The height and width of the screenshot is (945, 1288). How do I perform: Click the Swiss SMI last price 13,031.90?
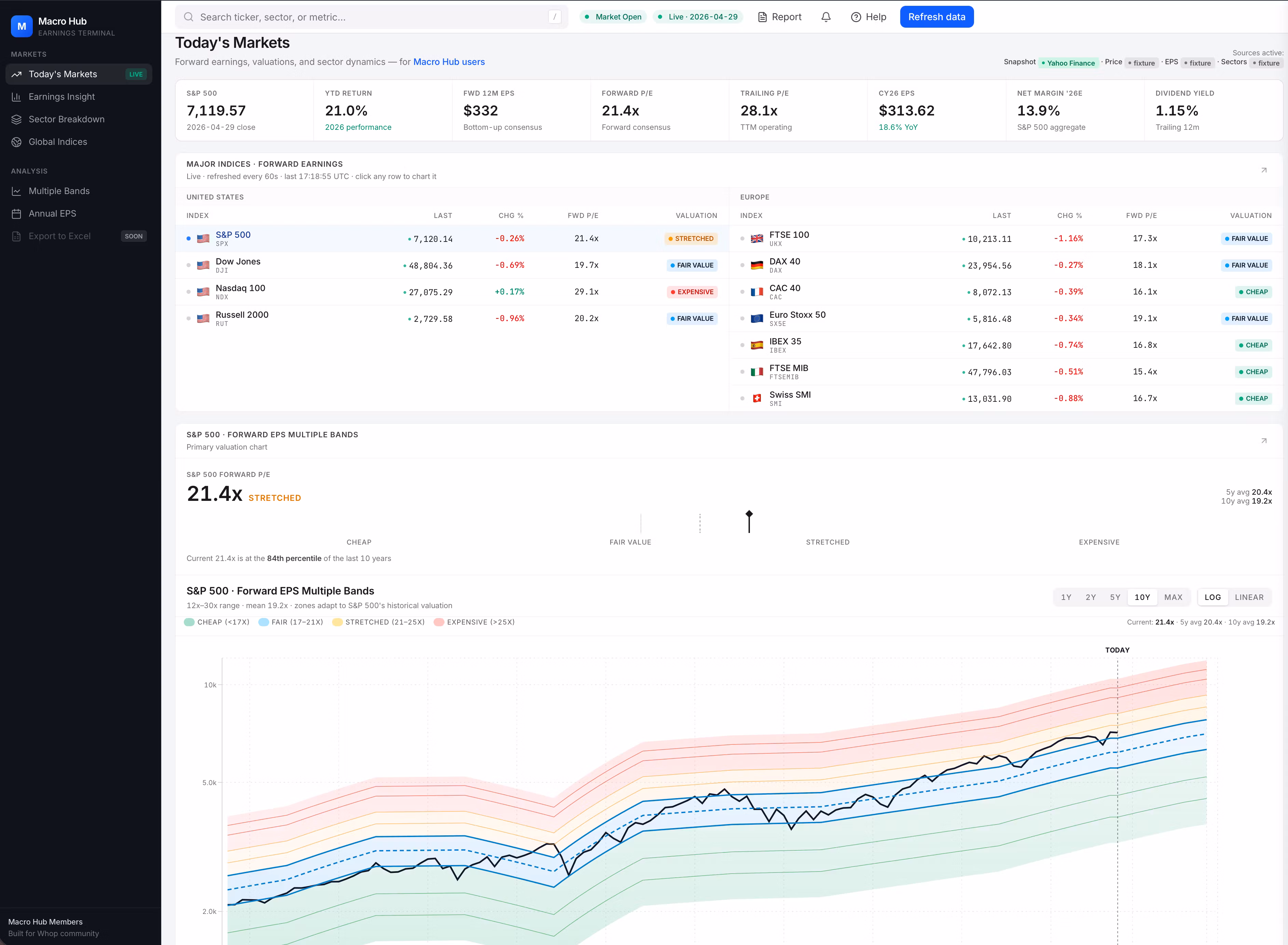(x=989, y=399)
